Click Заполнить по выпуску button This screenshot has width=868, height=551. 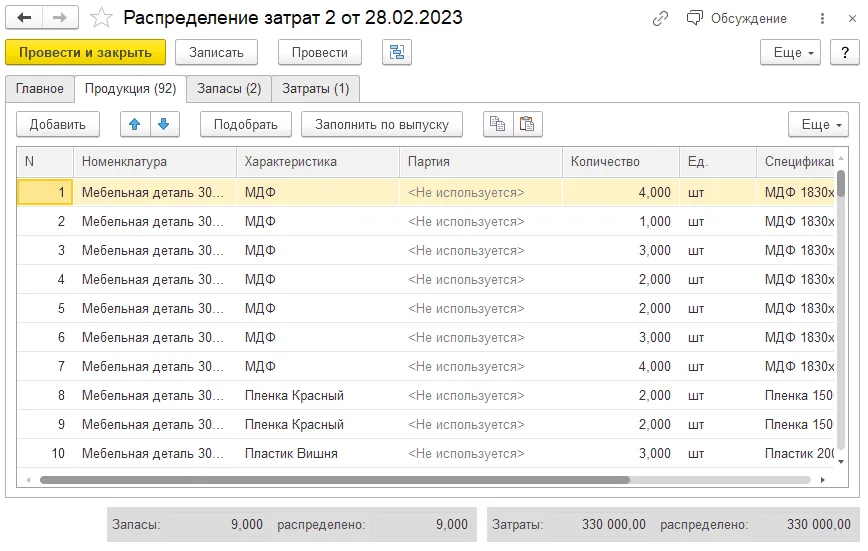point(382,125)
